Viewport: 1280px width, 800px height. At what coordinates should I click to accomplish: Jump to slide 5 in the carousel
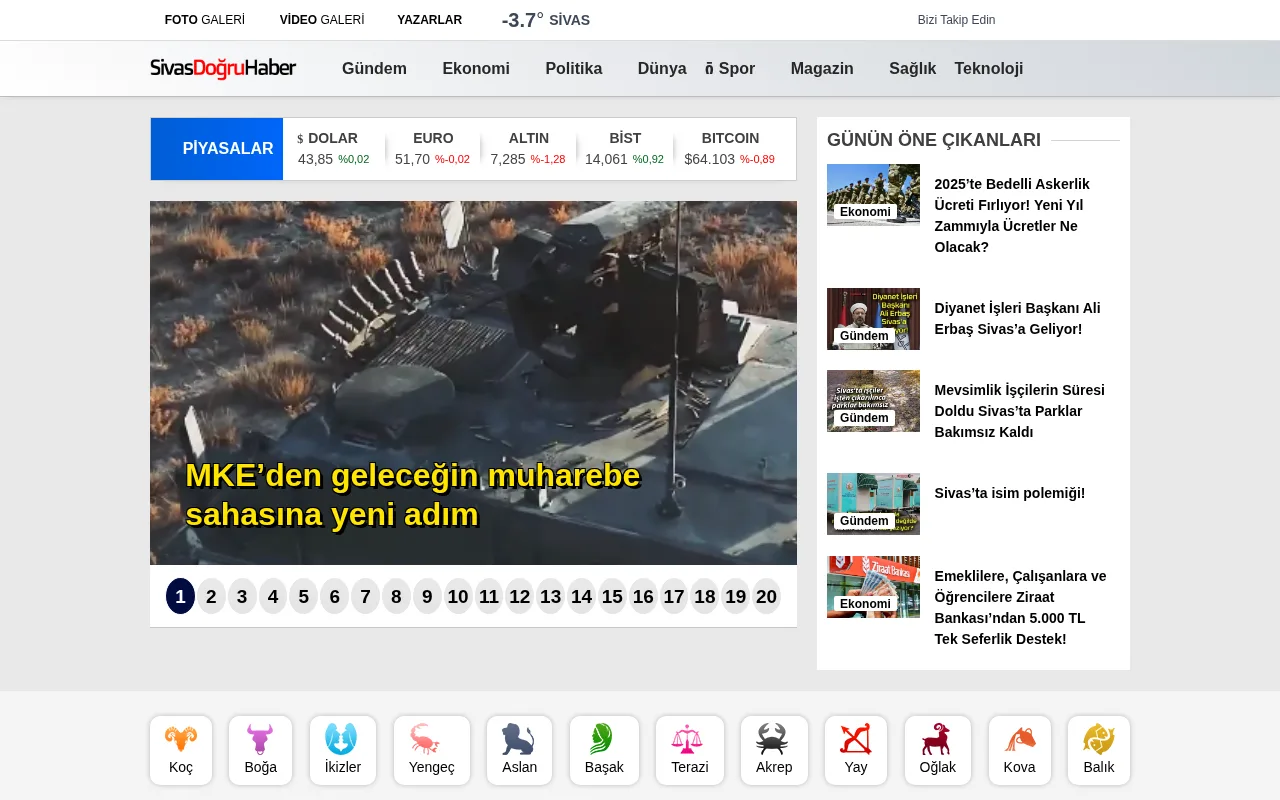(x=303, y=596)
